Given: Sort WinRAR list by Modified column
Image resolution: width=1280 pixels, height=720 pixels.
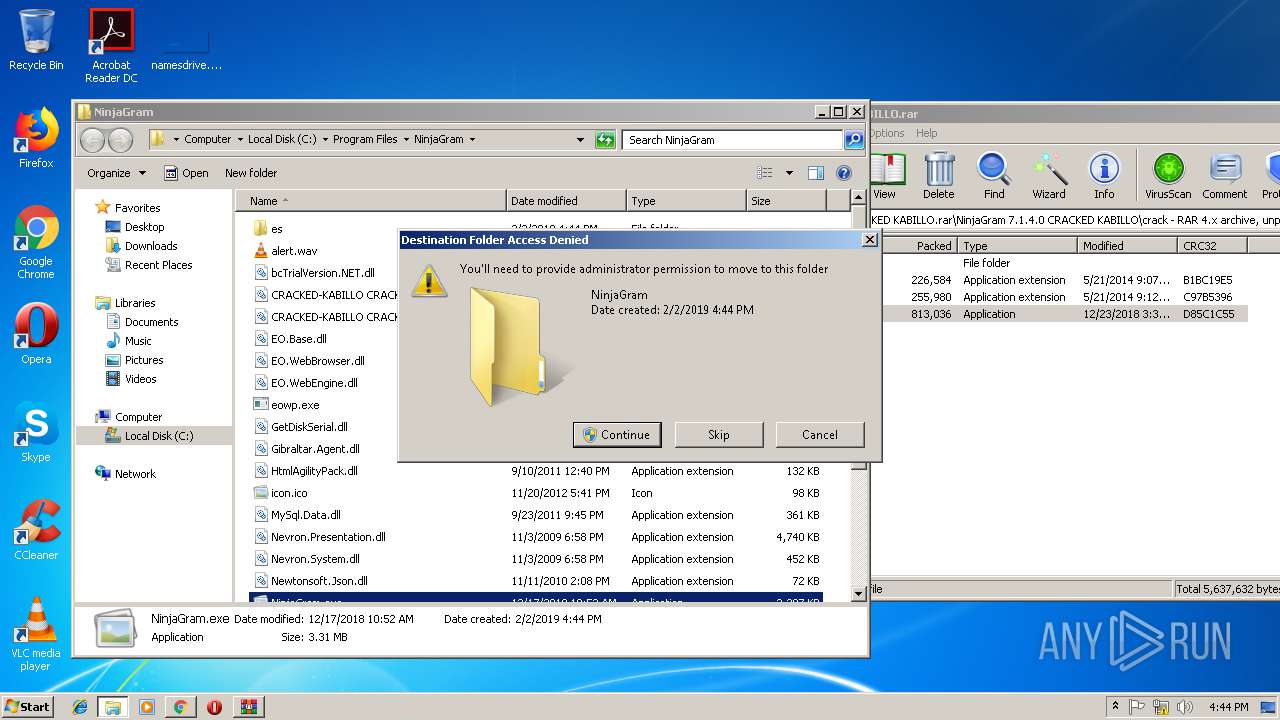Looking at the screenshot, I should 1127,245.
